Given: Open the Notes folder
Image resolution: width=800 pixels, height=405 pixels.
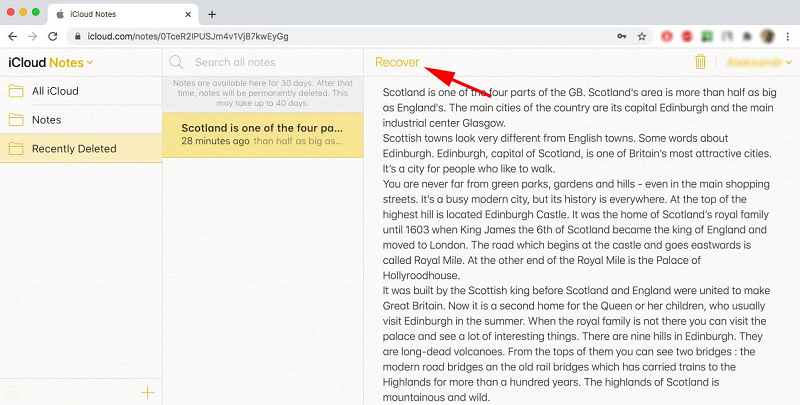Looking at the screenshot, I should tap(81, 120).
